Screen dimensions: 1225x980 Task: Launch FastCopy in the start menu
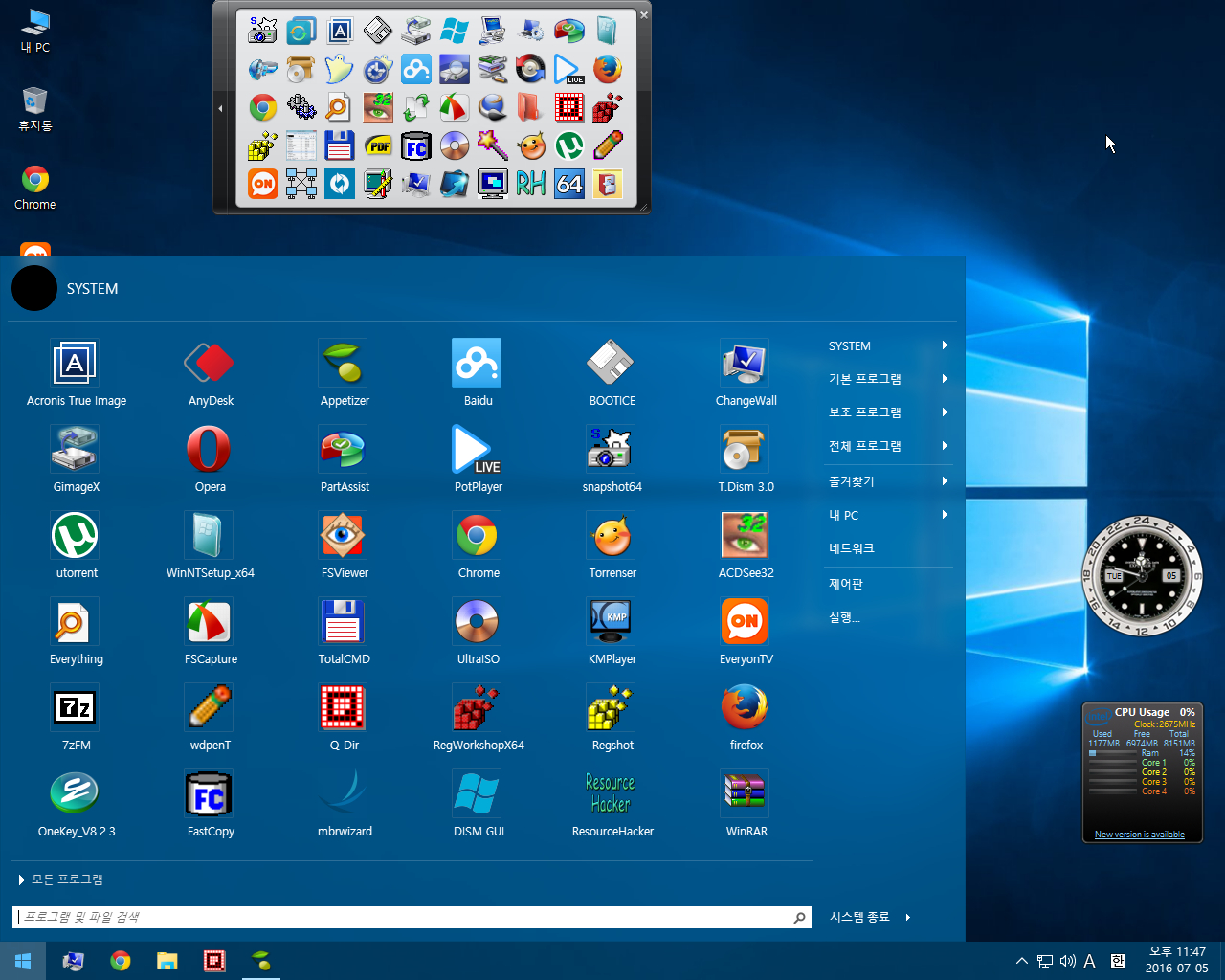211,804
